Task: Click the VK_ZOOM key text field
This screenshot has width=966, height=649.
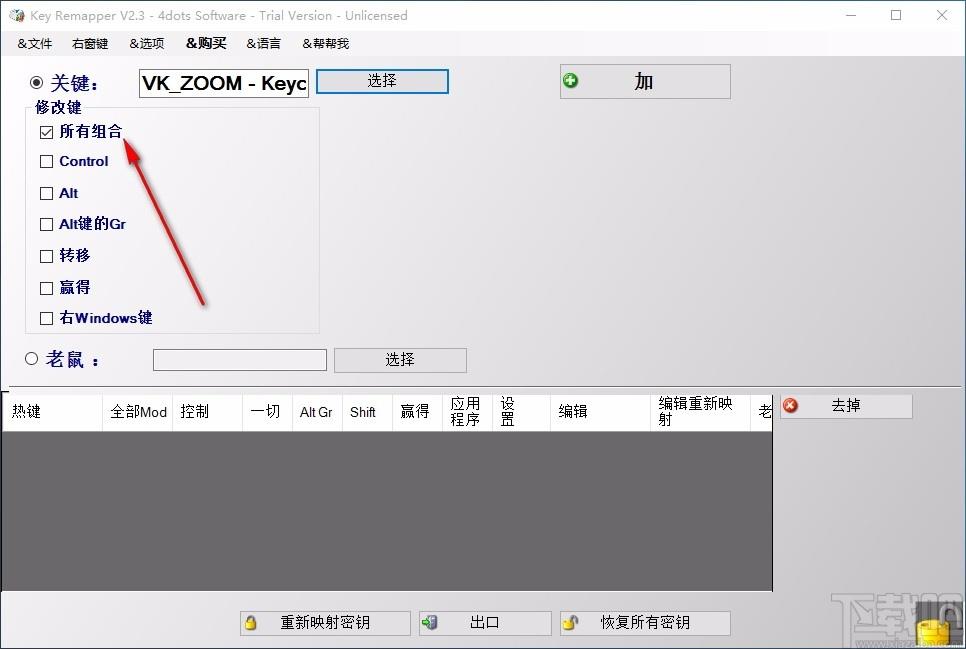Action: click(224, 83)
